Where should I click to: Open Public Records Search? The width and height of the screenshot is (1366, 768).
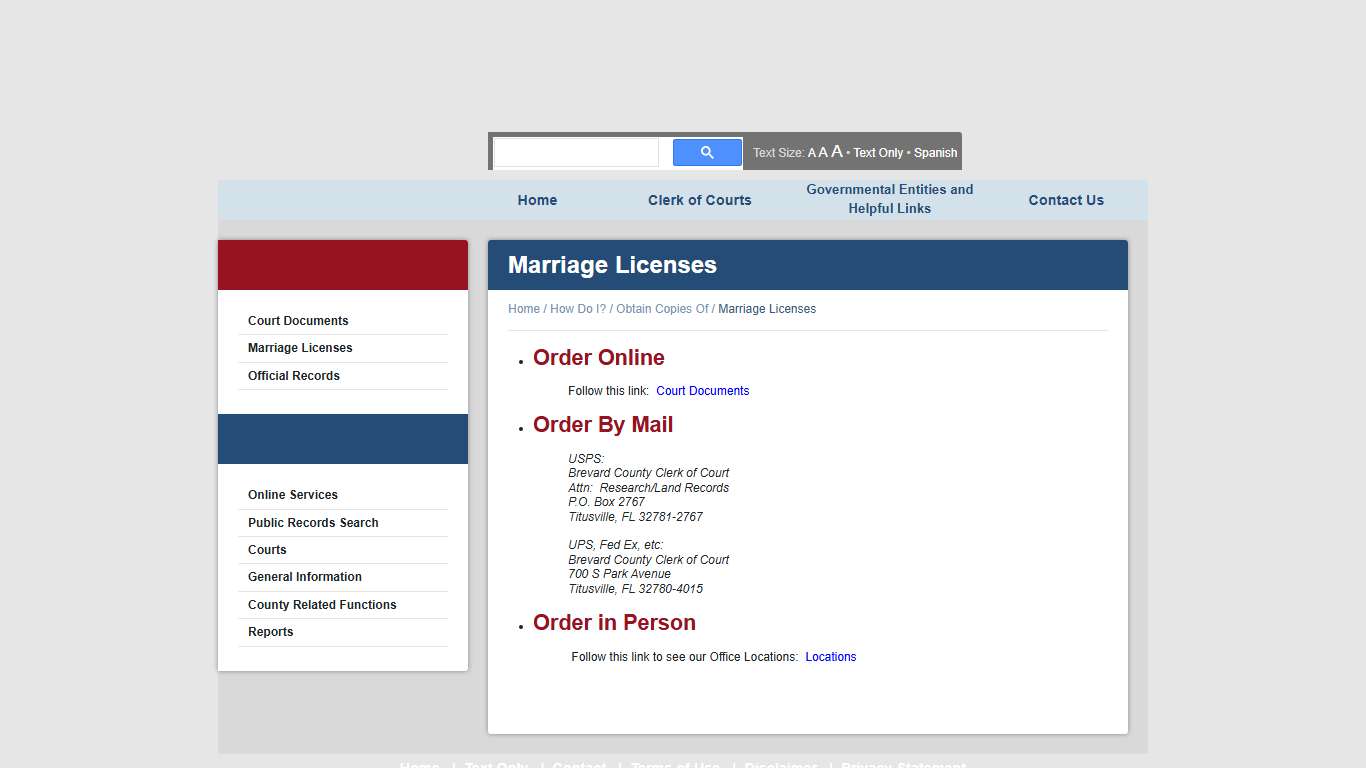(313, 522)
